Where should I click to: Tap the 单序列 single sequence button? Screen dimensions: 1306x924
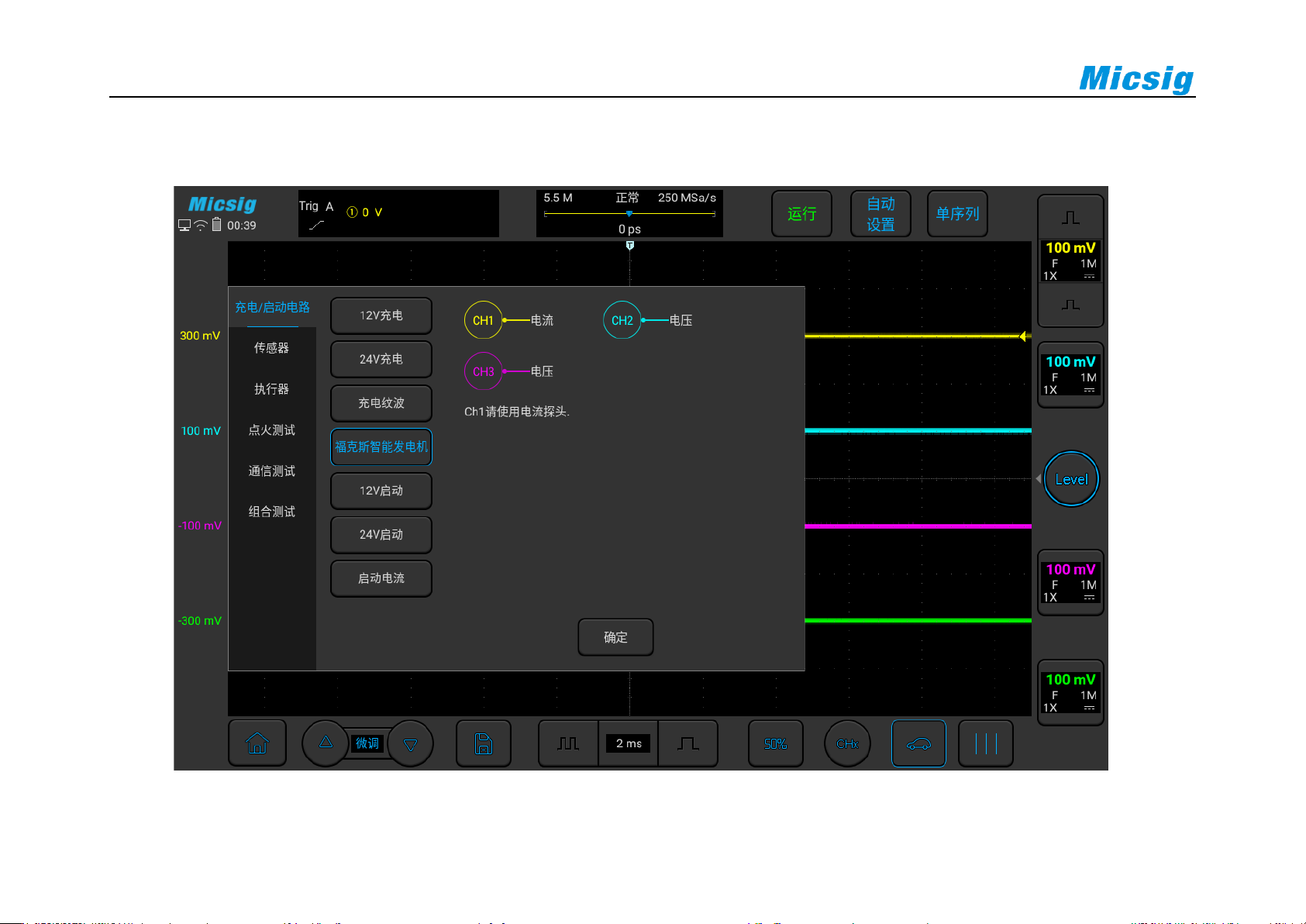point(957,214)
